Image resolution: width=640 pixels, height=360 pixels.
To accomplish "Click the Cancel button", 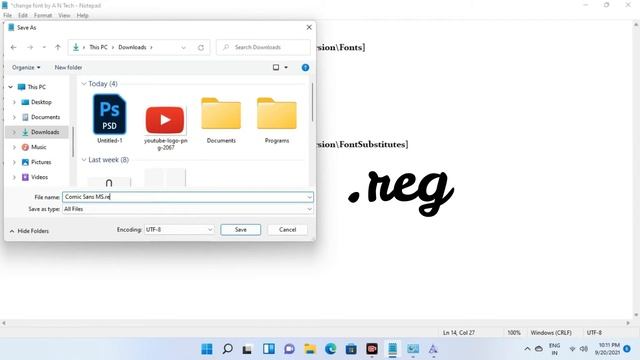I will tap(287, 230).
